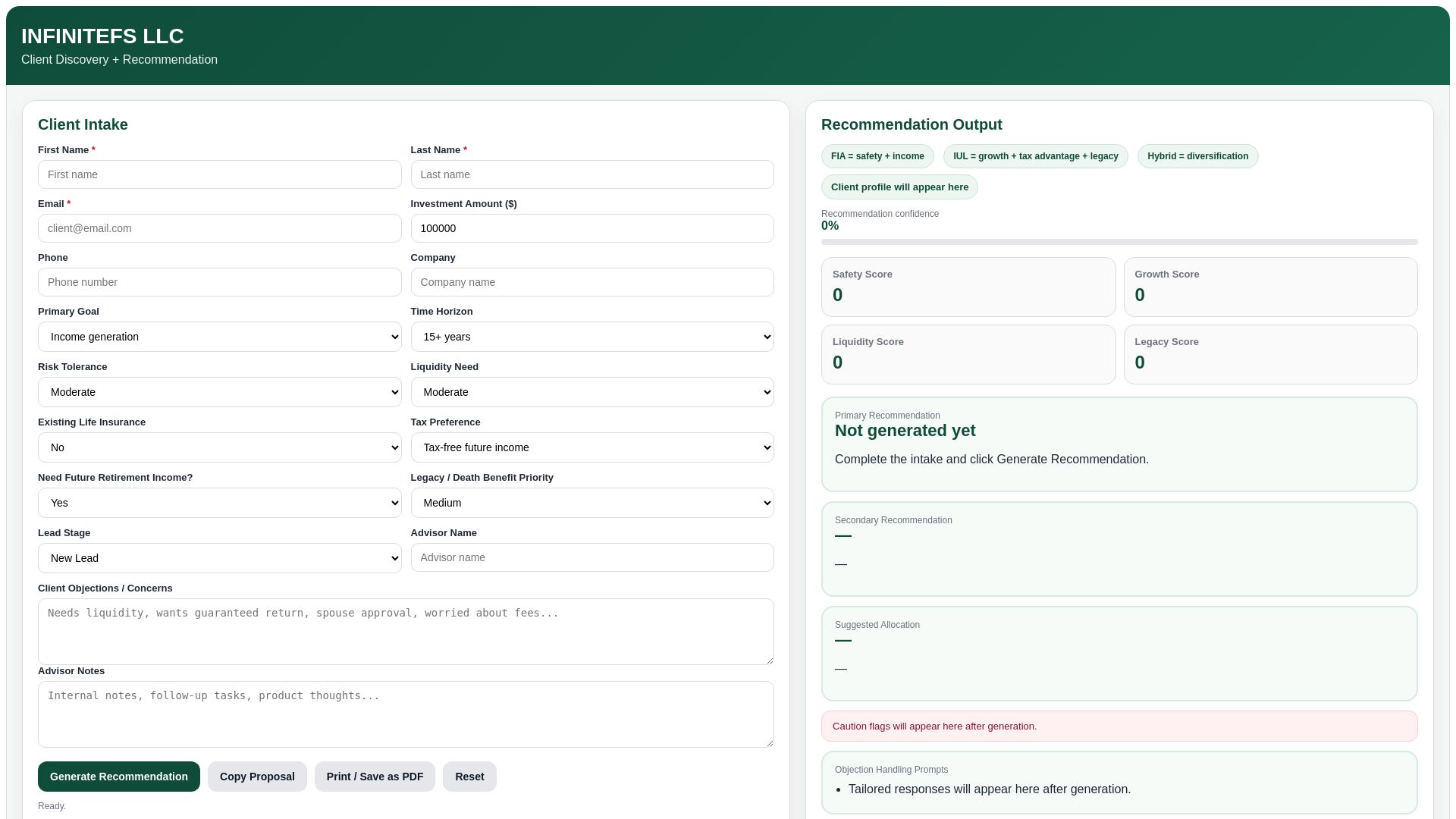Click the Client Objections / Concerns textarea
Viewport: 1456px width, 819px height.
tap(406, 632)
